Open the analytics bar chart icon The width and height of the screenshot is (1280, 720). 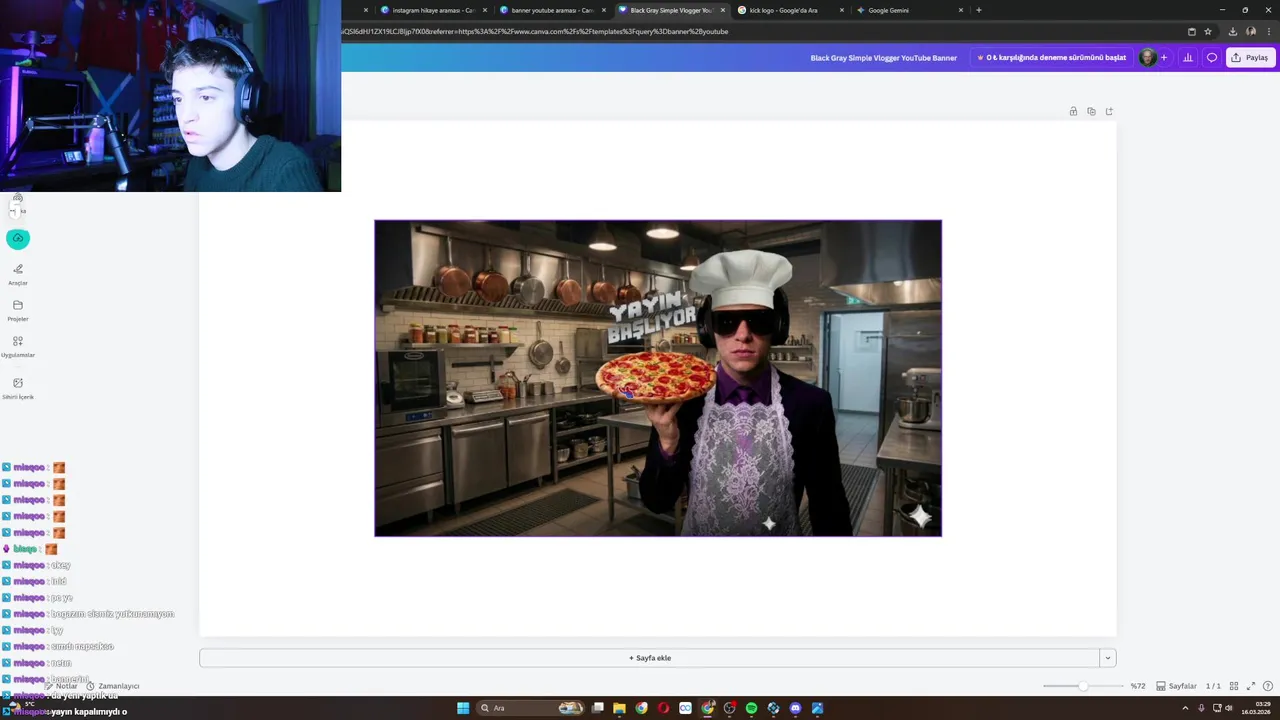coord(1188,57)
